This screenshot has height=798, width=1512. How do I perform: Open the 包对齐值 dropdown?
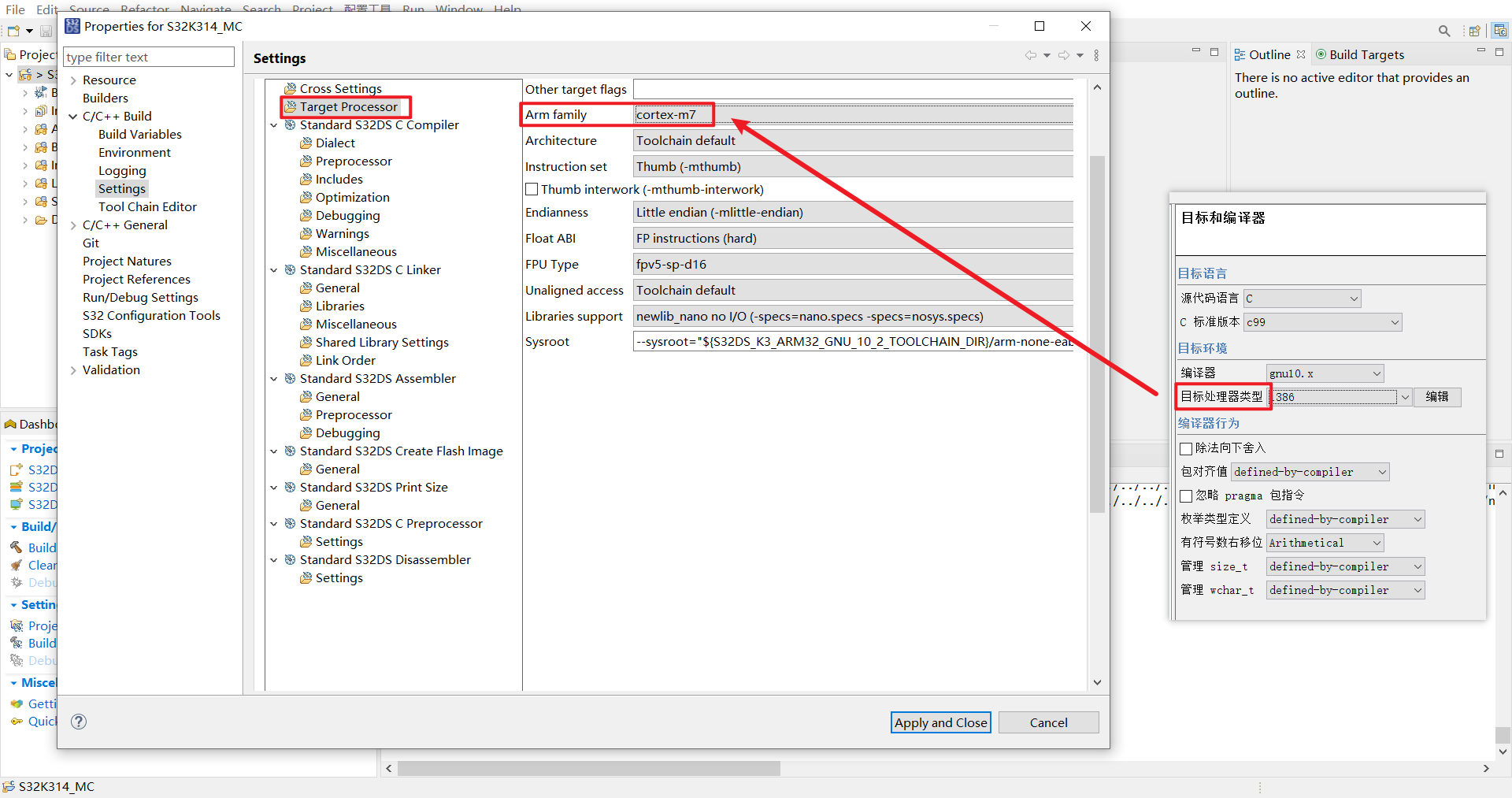1310,472
